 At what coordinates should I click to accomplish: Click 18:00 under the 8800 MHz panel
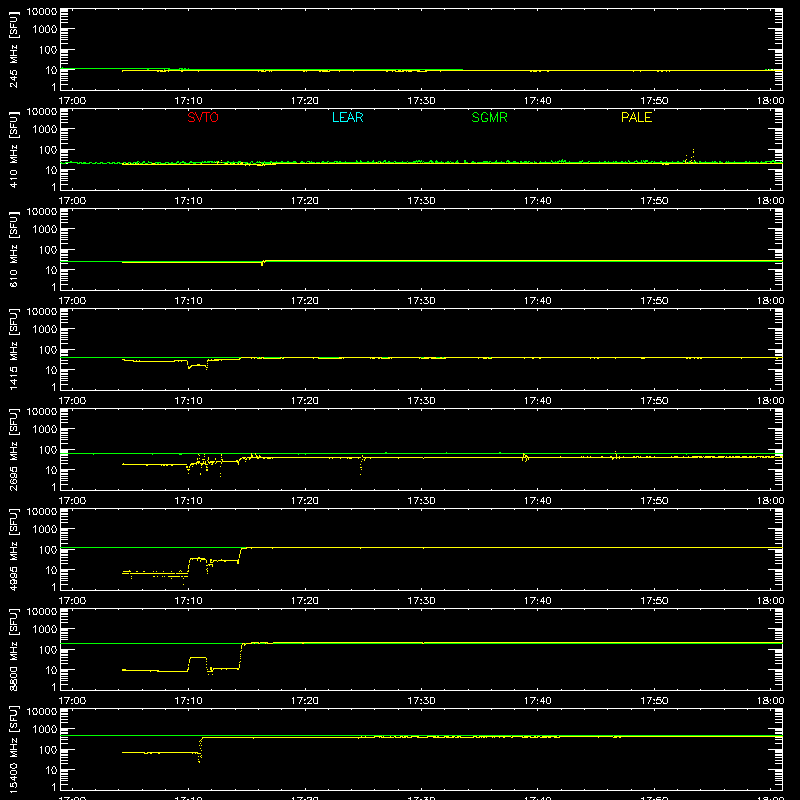[x=770, y=701]
